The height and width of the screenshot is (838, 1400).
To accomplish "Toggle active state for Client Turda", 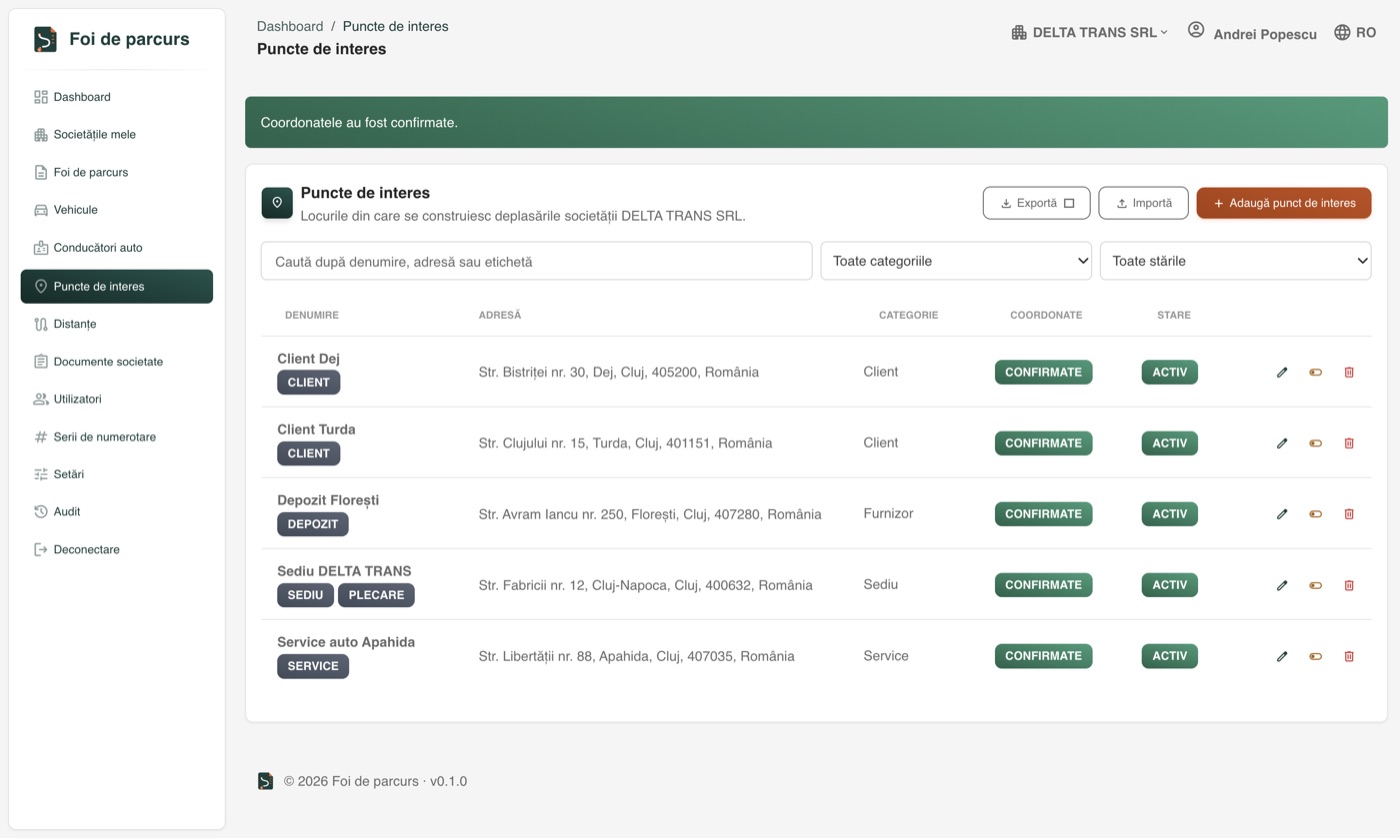I will point(1316,443).
